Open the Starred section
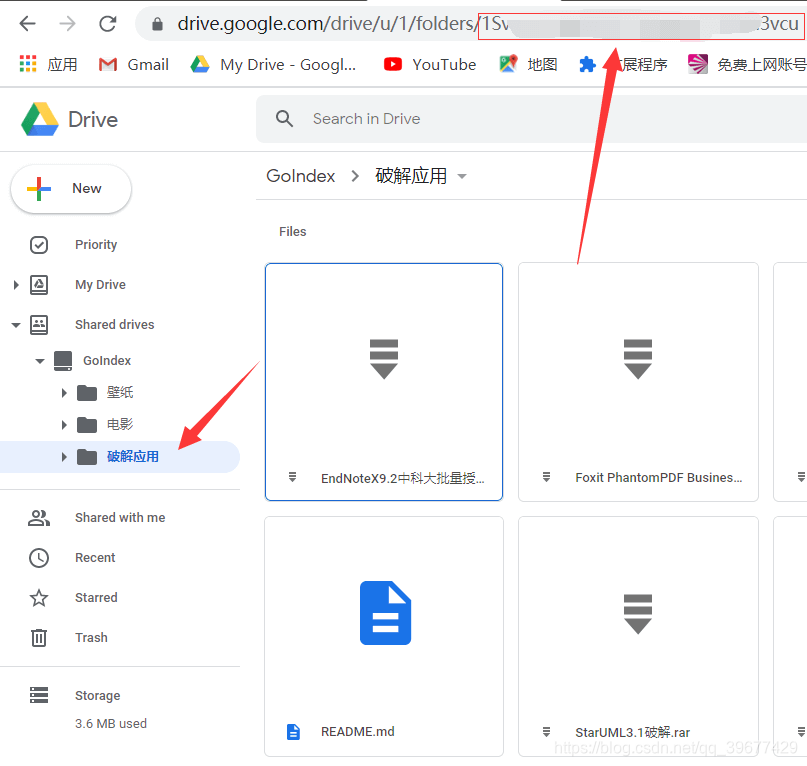The image size is (807, 766). (96, 598)
